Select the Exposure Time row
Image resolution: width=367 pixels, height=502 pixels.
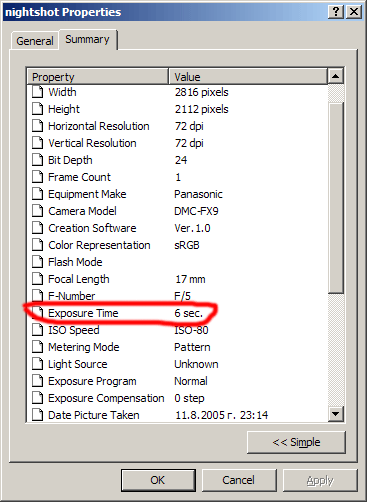click(x=177, y=313)
